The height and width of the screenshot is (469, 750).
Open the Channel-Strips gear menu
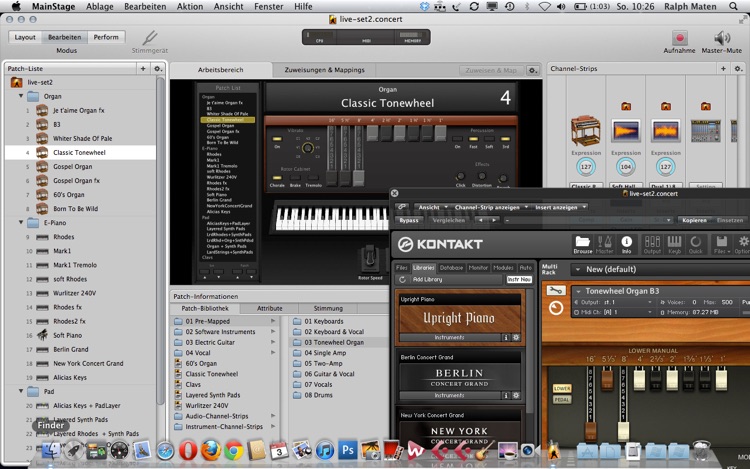click(x=738, y=68)
